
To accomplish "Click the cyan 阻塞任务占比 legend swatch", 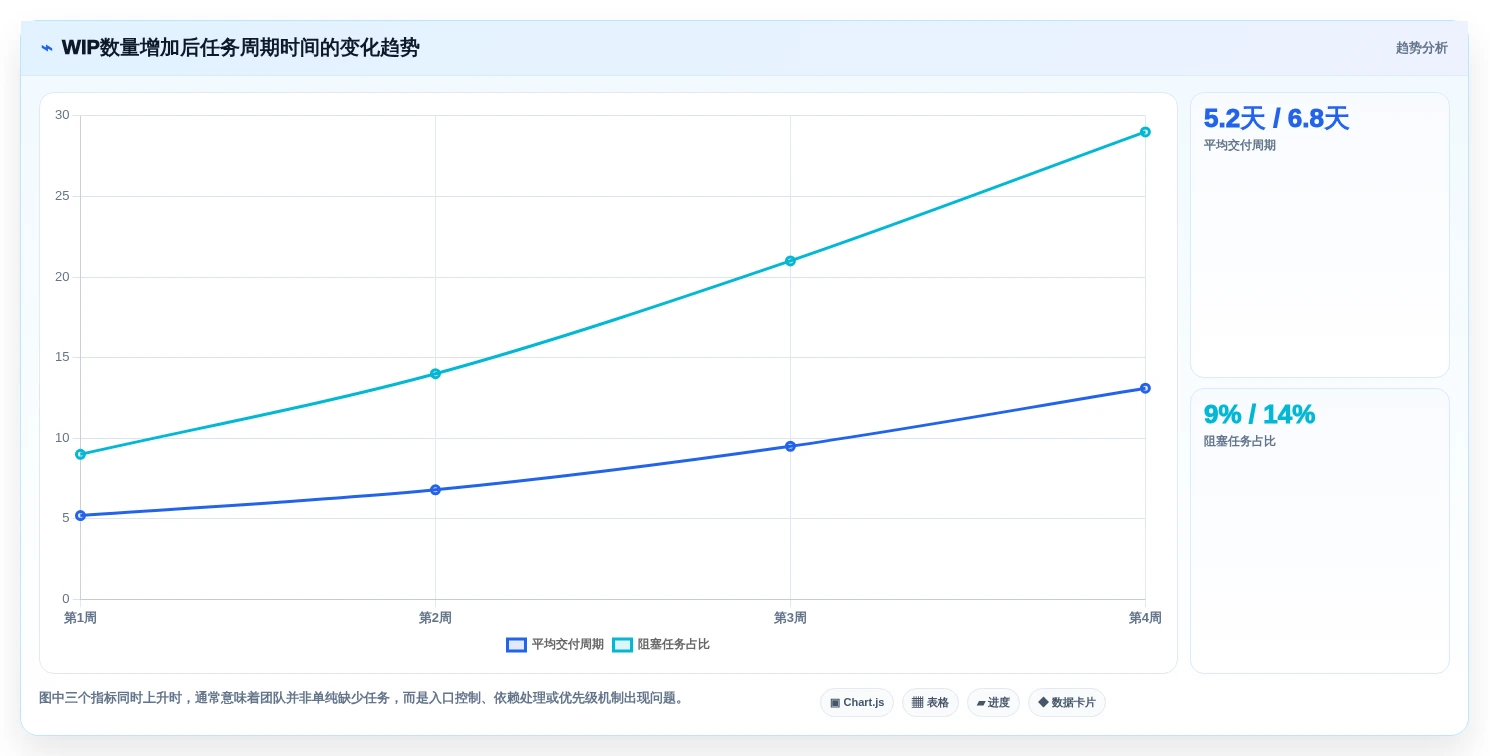I will tap(622, 645).
